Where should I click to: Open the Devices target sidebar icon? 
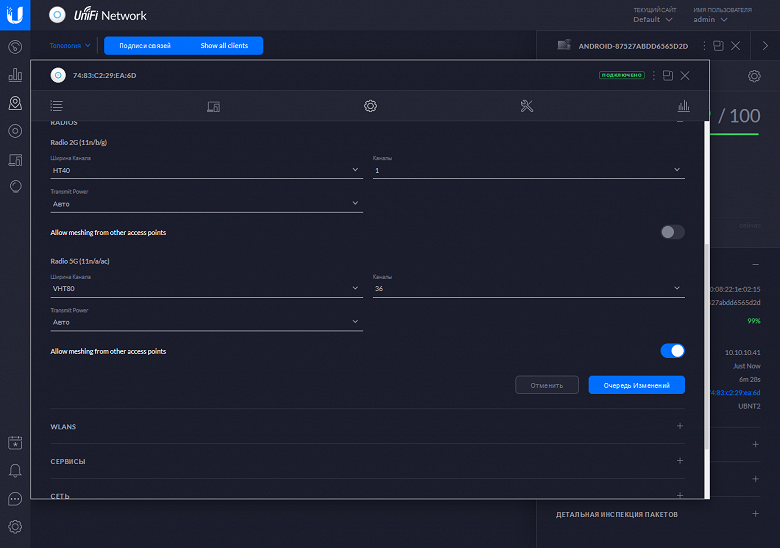coord(15,131)
